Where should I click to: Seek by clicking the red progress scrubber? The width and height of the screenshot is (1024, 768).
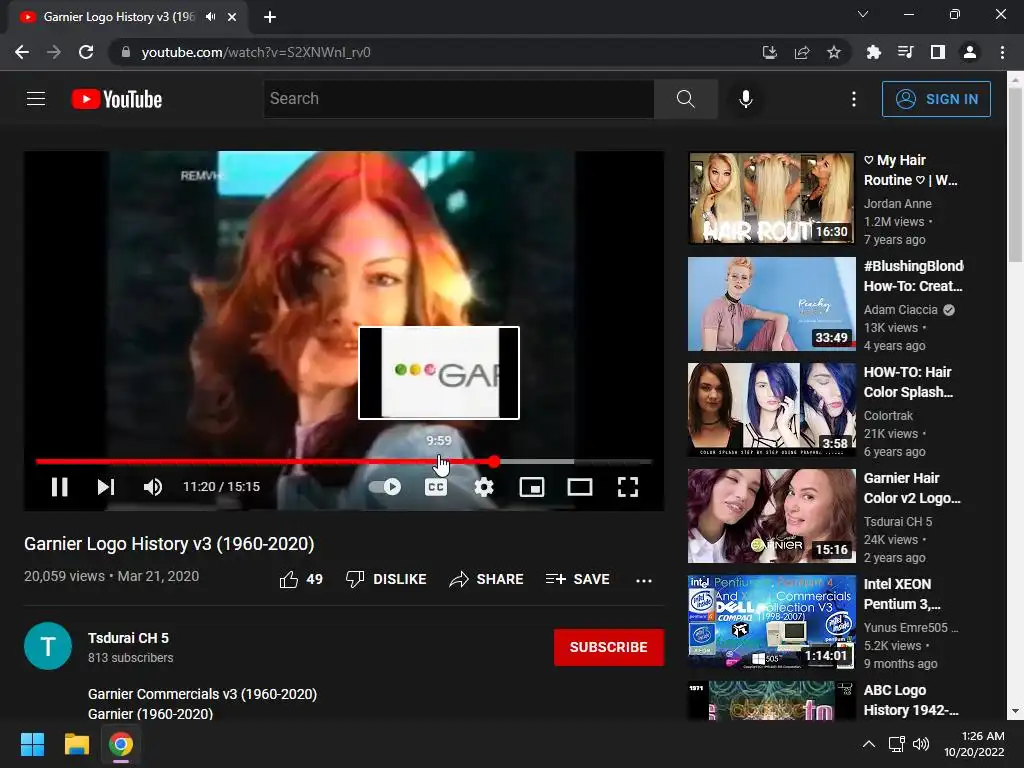coord(494,462)
